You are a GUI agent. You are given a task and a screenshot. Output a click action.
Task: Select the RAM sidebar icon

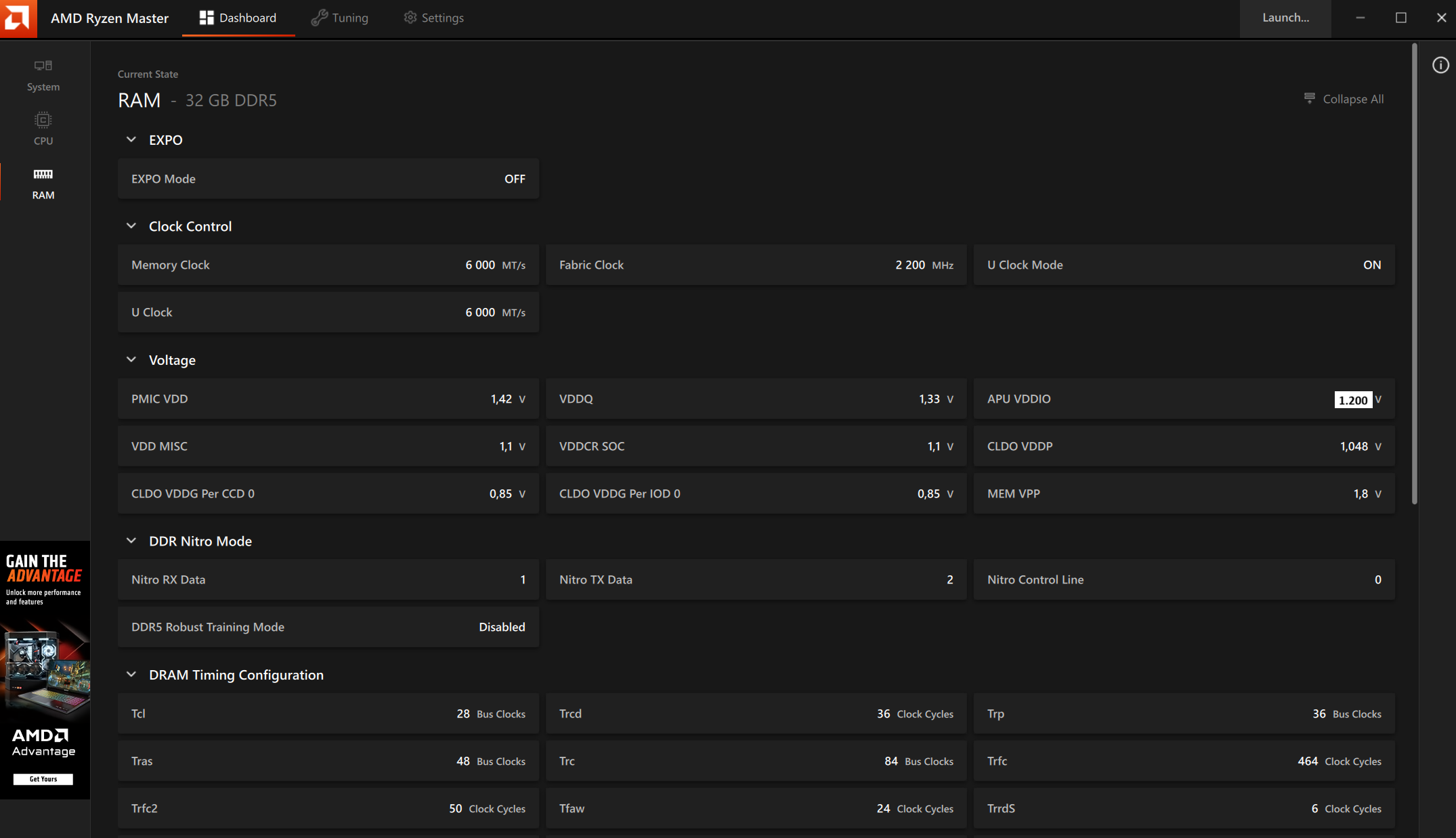(43, 175)
